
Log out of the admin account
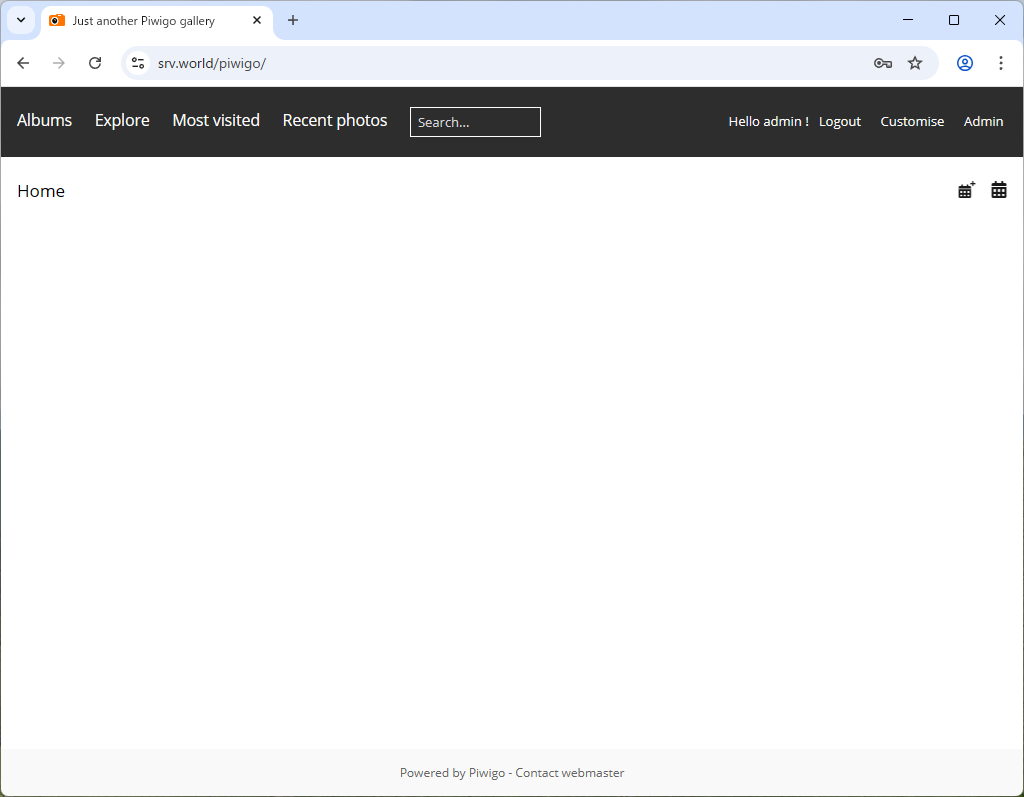pos(840,121)
